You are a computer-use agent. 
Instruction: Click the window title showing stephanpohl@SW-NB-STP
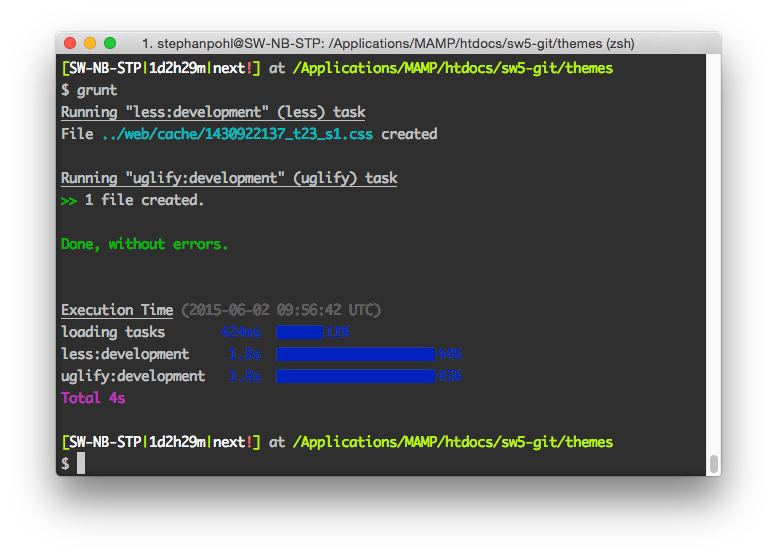[388, 44]
